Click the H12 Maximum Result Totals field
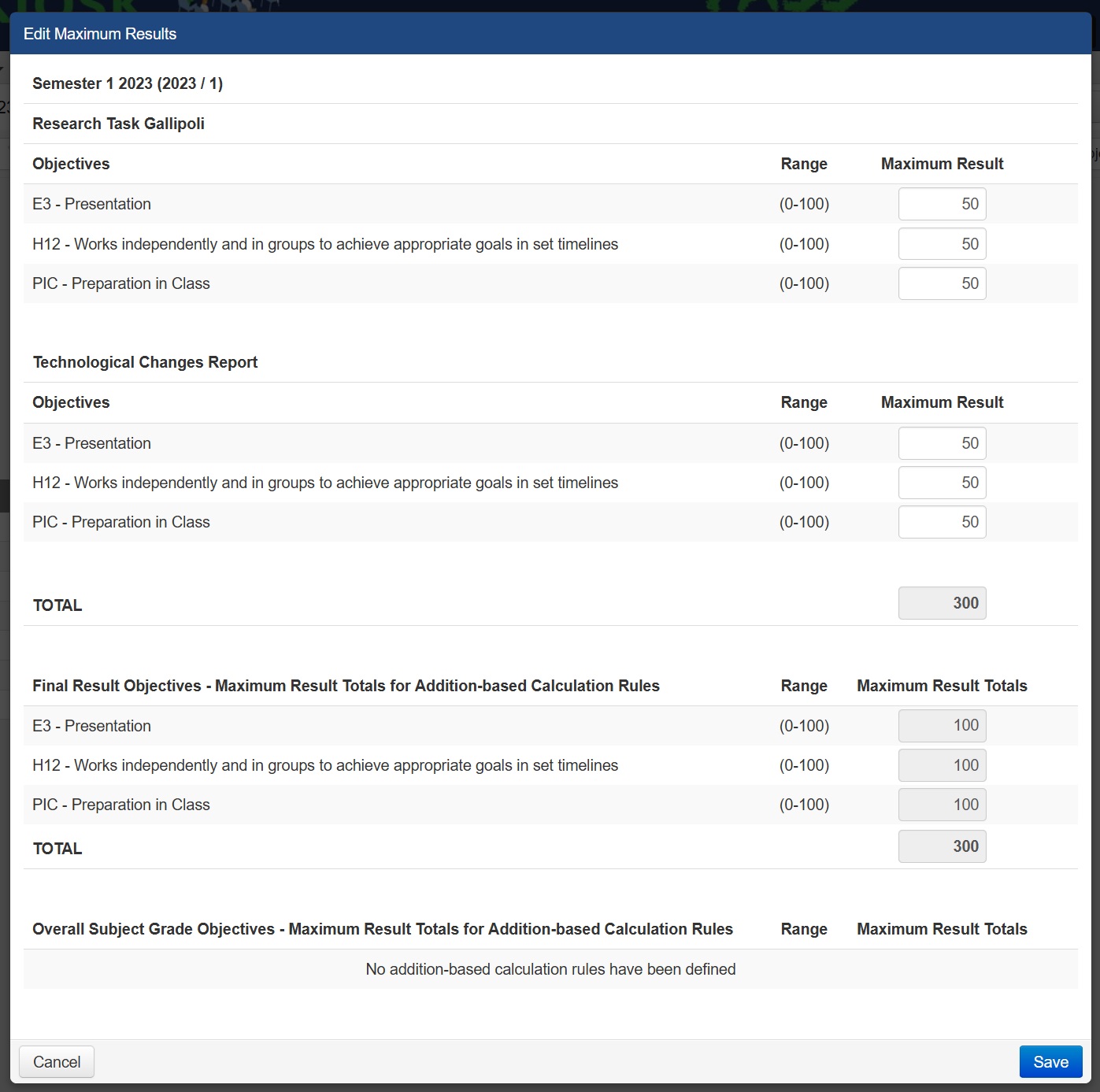Viewport: 1100px width, 1092px height. pyautogui.click(x=942, y=764)
